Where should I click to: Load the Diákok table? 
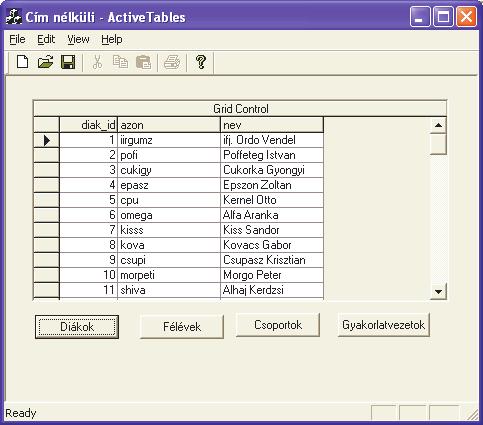click(77, 327)
